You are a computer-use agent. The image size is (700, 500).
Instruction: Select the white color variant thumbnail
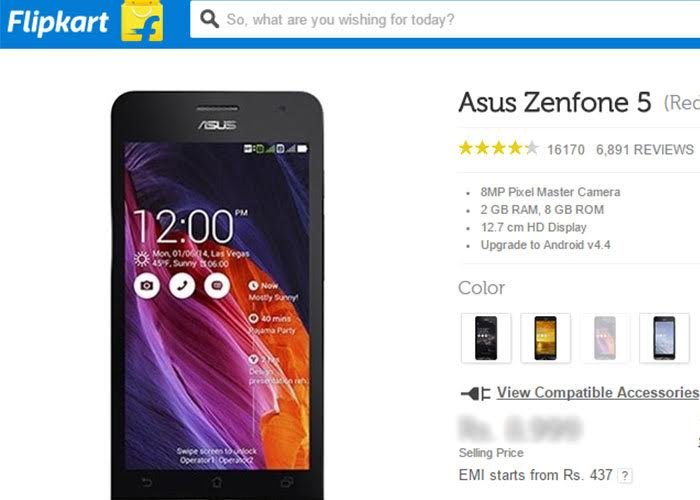664,338
